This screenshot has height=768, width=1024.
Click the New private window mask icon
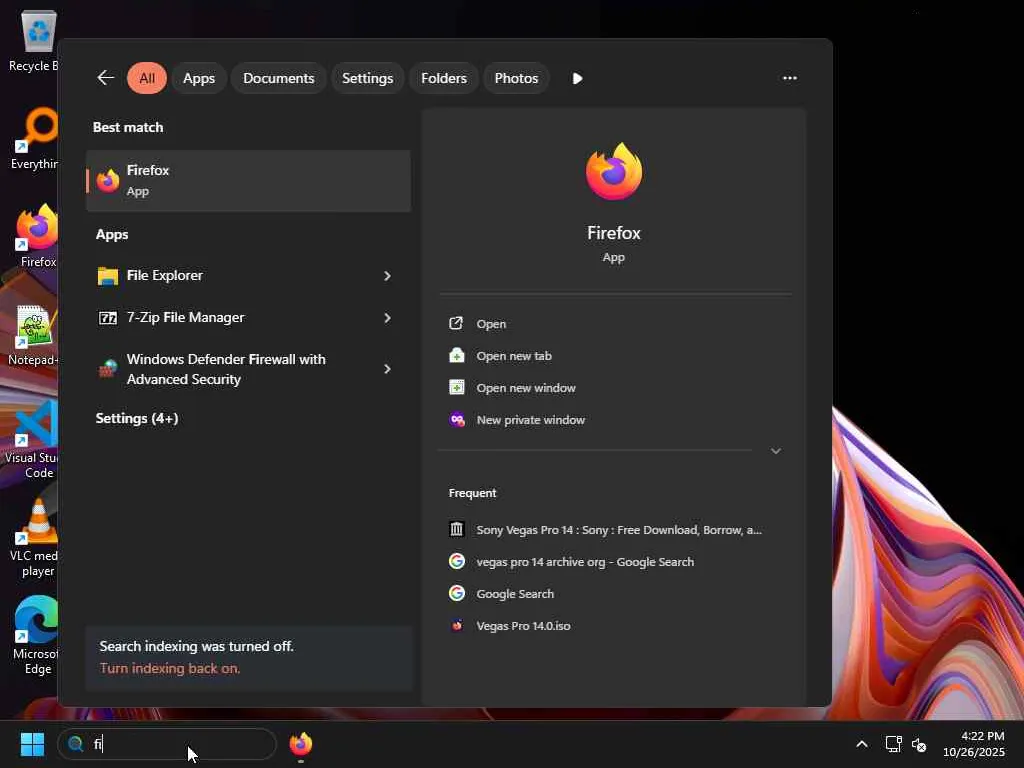click(x=456, y=419)
